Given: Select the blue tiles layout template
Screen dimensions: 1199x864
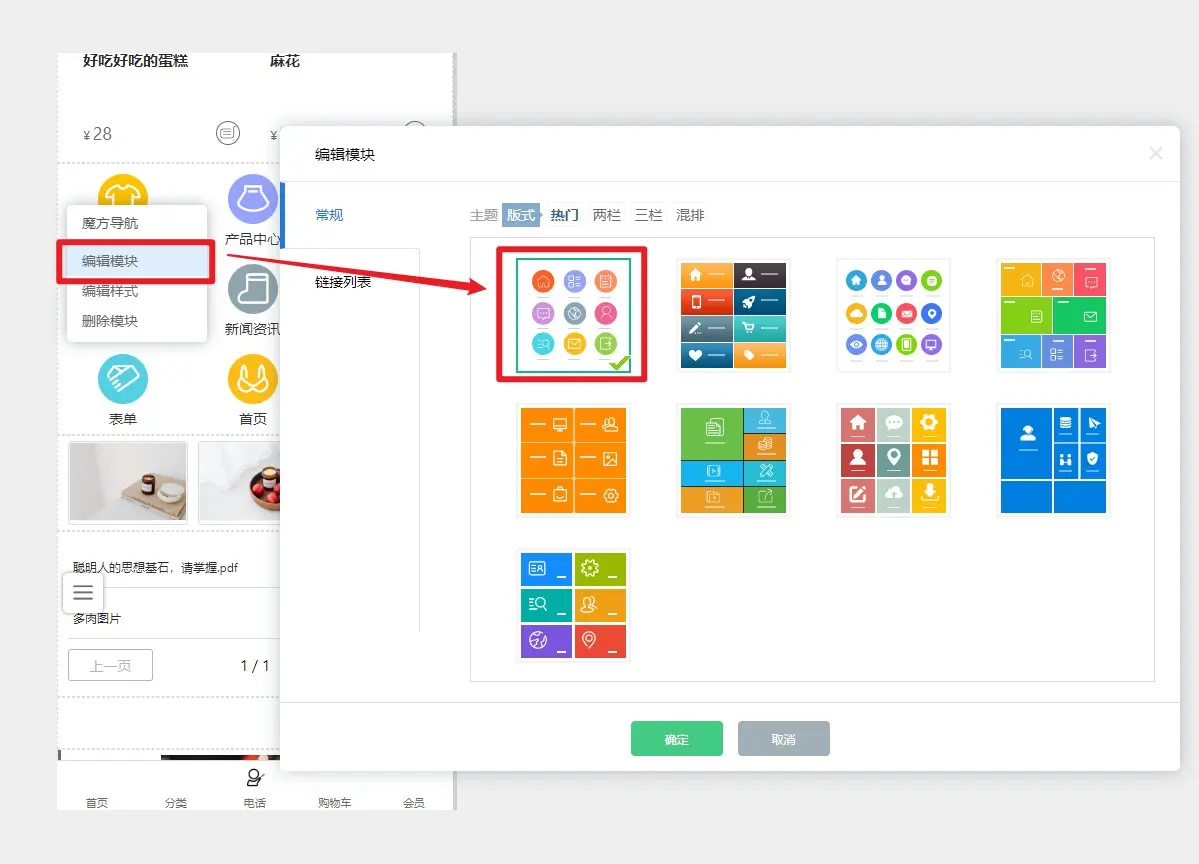Looking at the screenshot, I should (x=1053, y=460).
